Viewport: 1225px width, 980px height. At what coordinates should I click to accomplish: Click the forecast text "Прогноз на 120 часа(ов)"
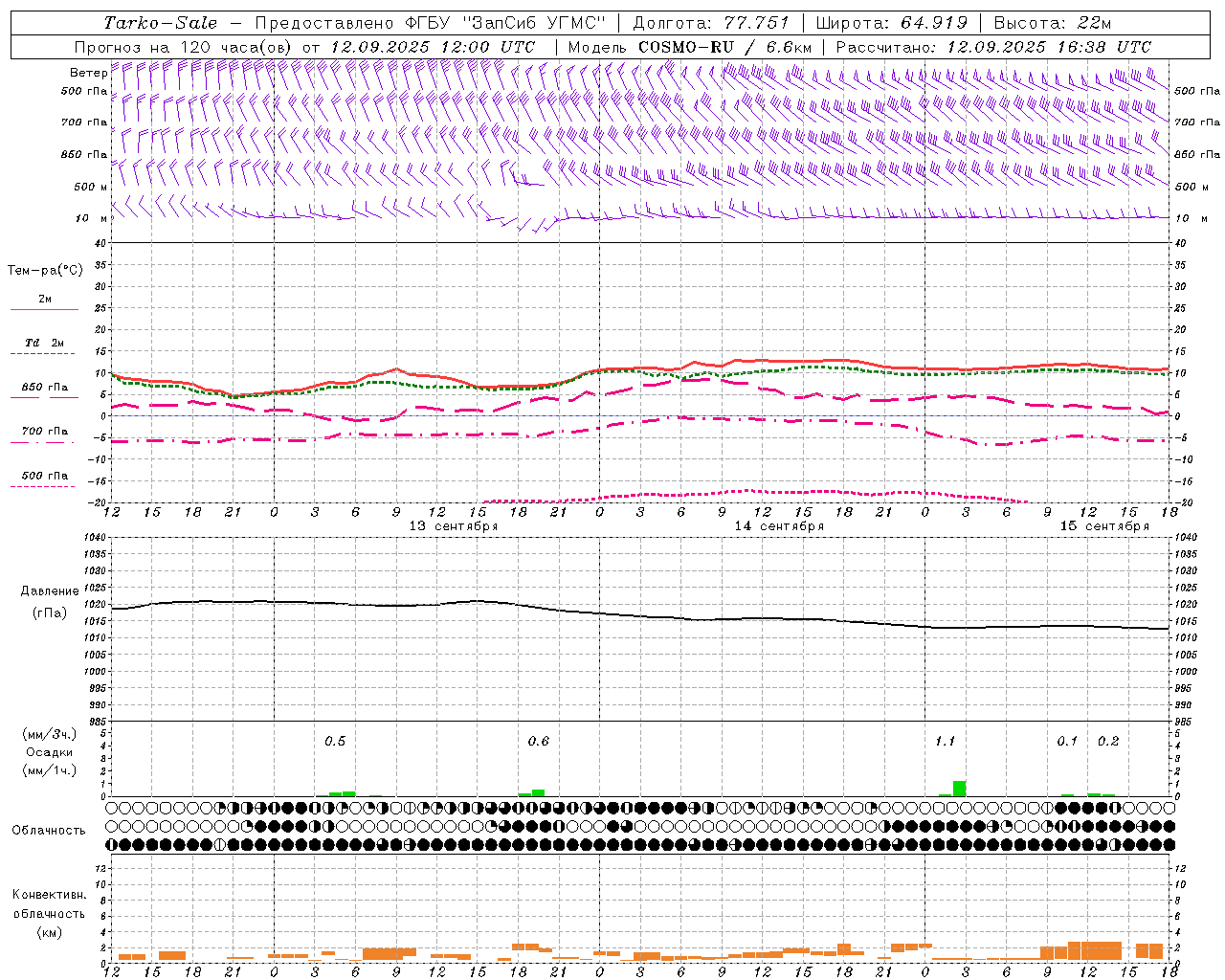click(x=185, y=47)
